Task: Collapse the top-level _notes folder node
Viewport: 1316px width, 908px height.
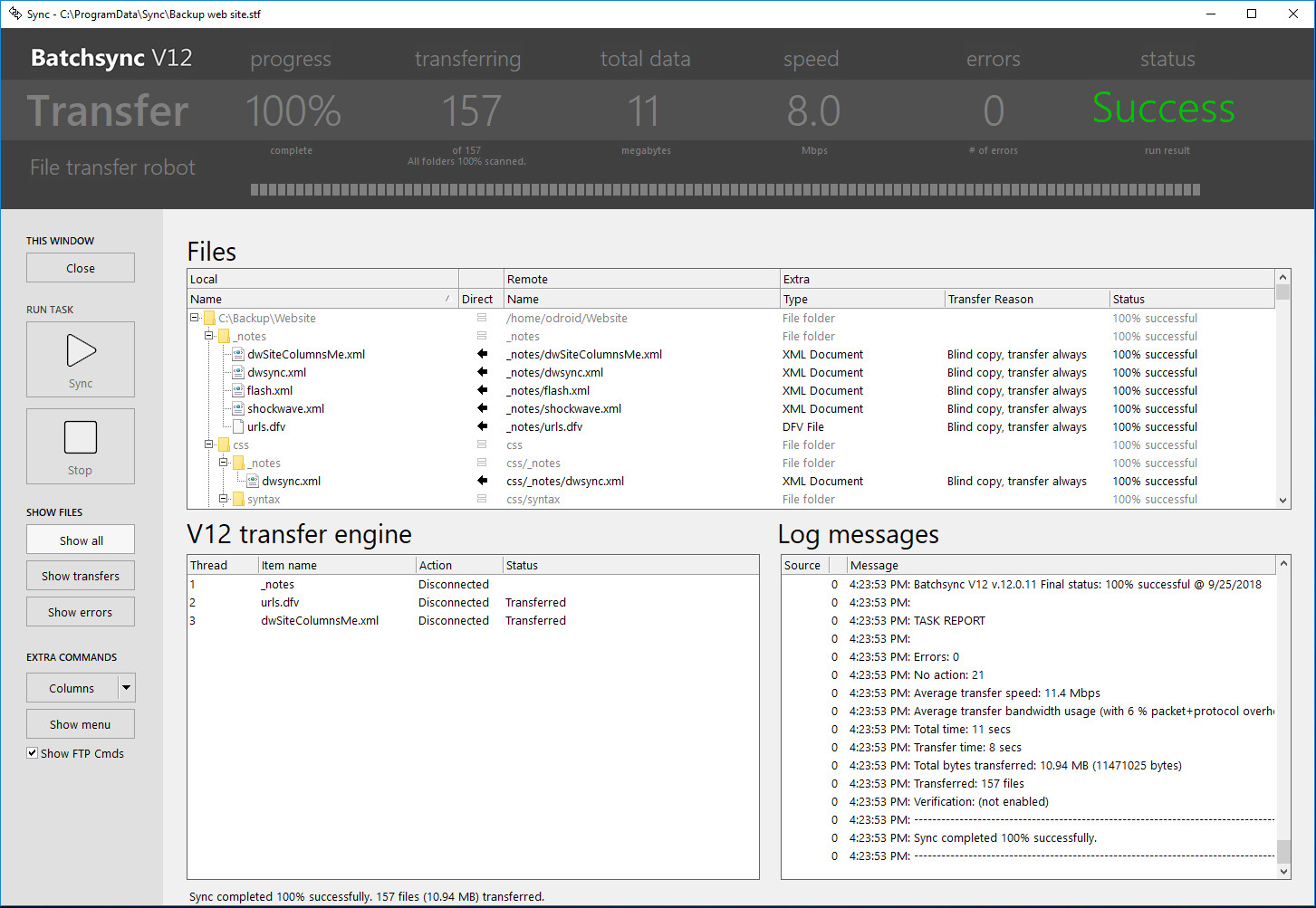Action: (208, 336)
